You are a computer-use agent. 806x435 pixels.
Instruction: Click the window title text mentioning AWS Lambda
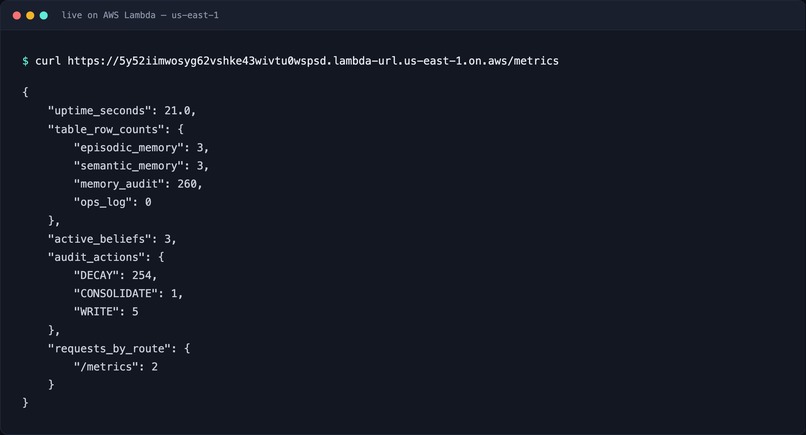pyautogui.click(x=140, y=15)
